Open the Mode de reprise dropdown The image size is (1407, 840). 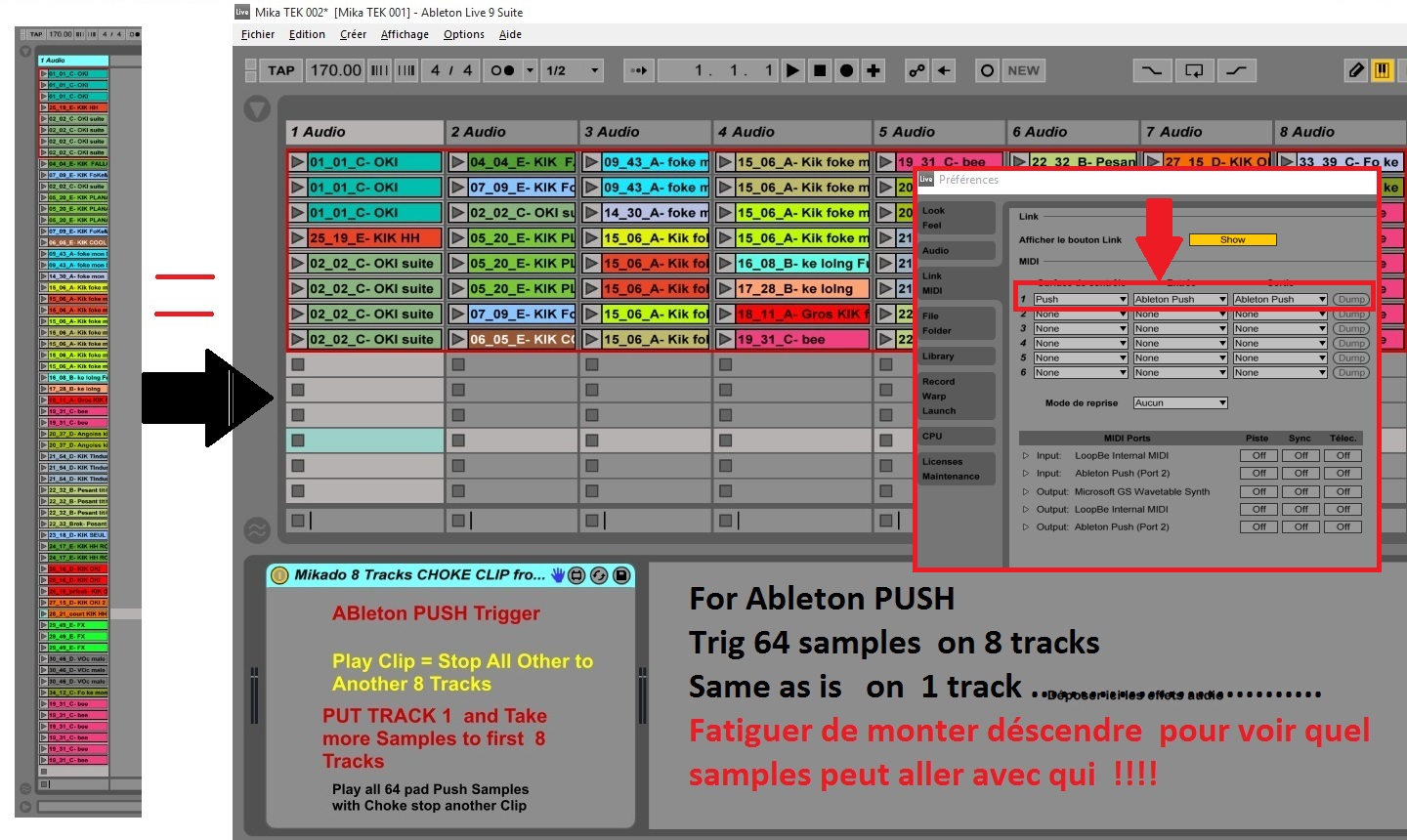pos(1179,402)
